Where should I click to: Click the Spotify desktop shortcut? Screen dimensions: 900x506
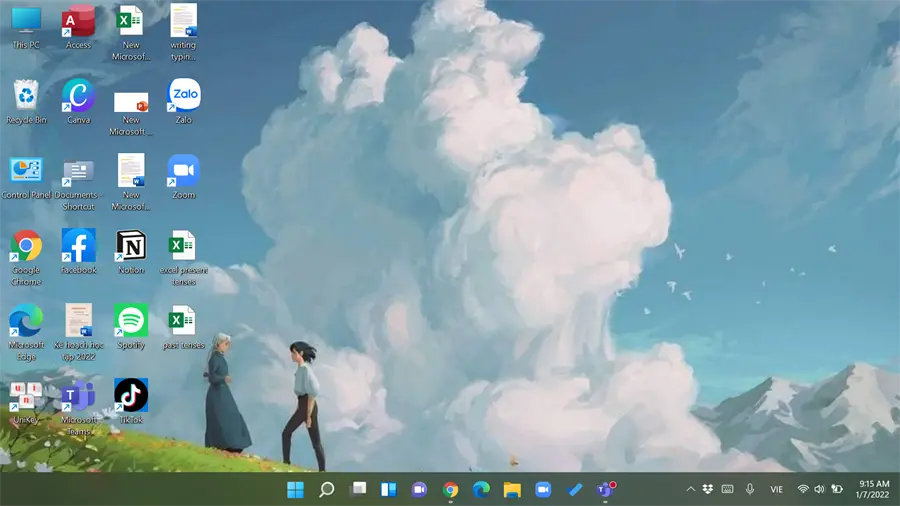(x=131, y=327)
